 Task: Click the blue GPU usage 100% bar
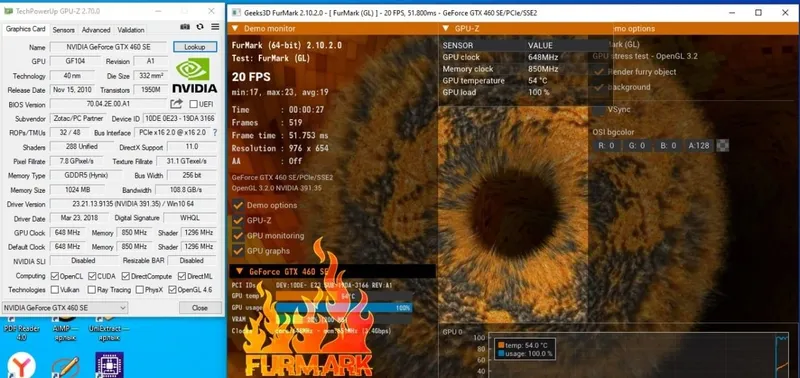(x=343, y=308)
